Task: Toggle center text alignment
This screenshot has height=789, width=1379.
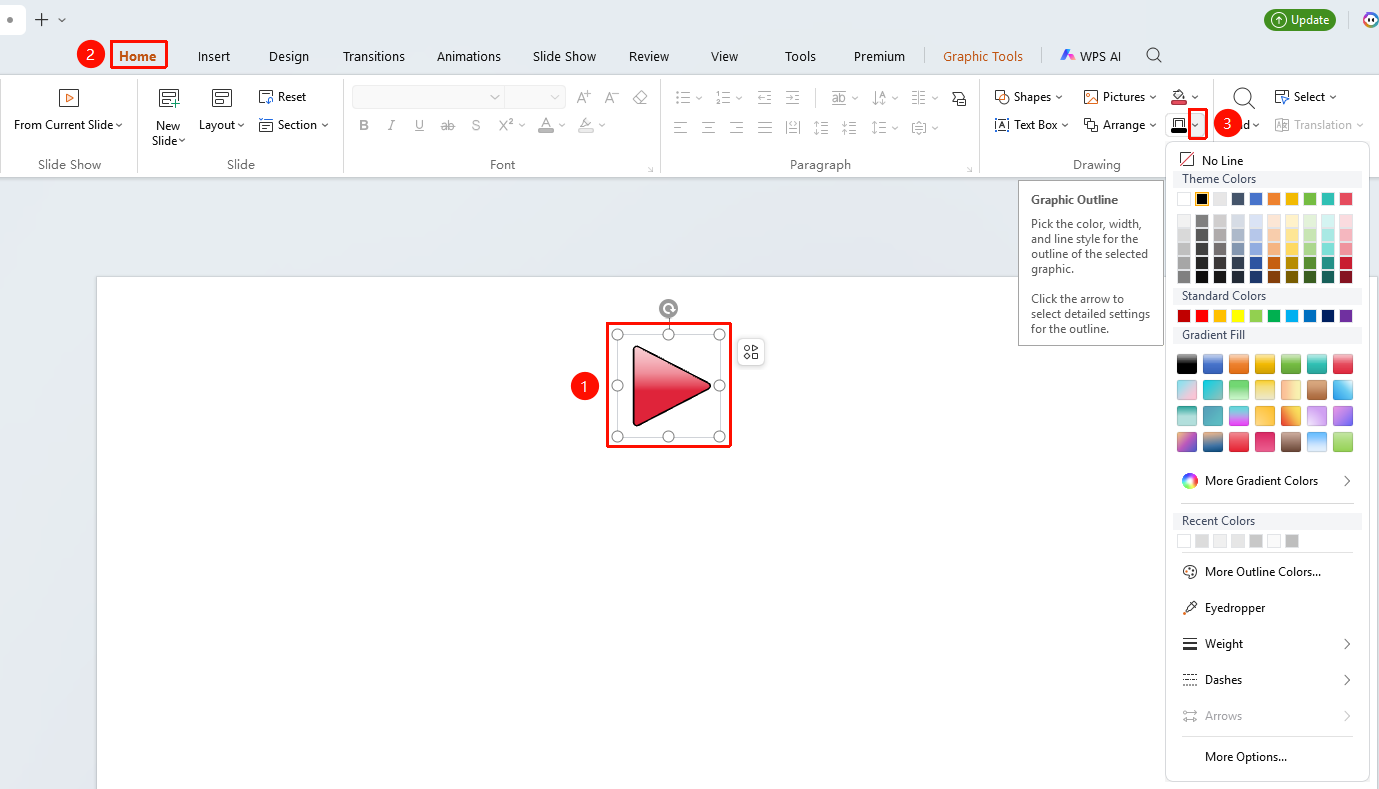Action: point(709,127)
